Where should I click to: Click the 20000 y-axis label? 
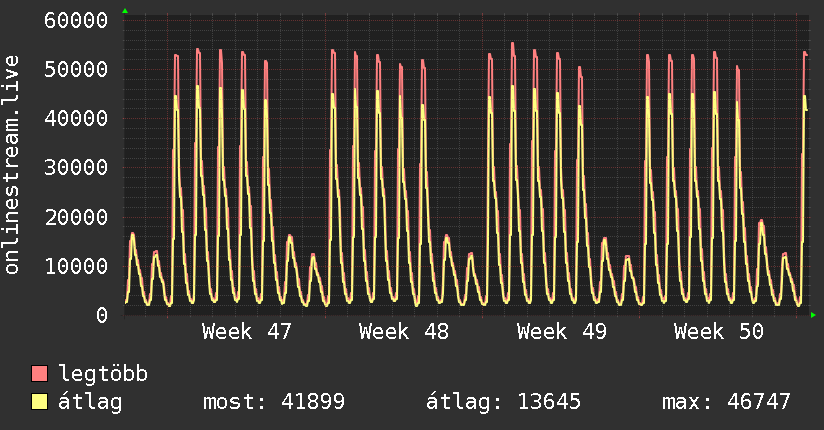(76, 217)
